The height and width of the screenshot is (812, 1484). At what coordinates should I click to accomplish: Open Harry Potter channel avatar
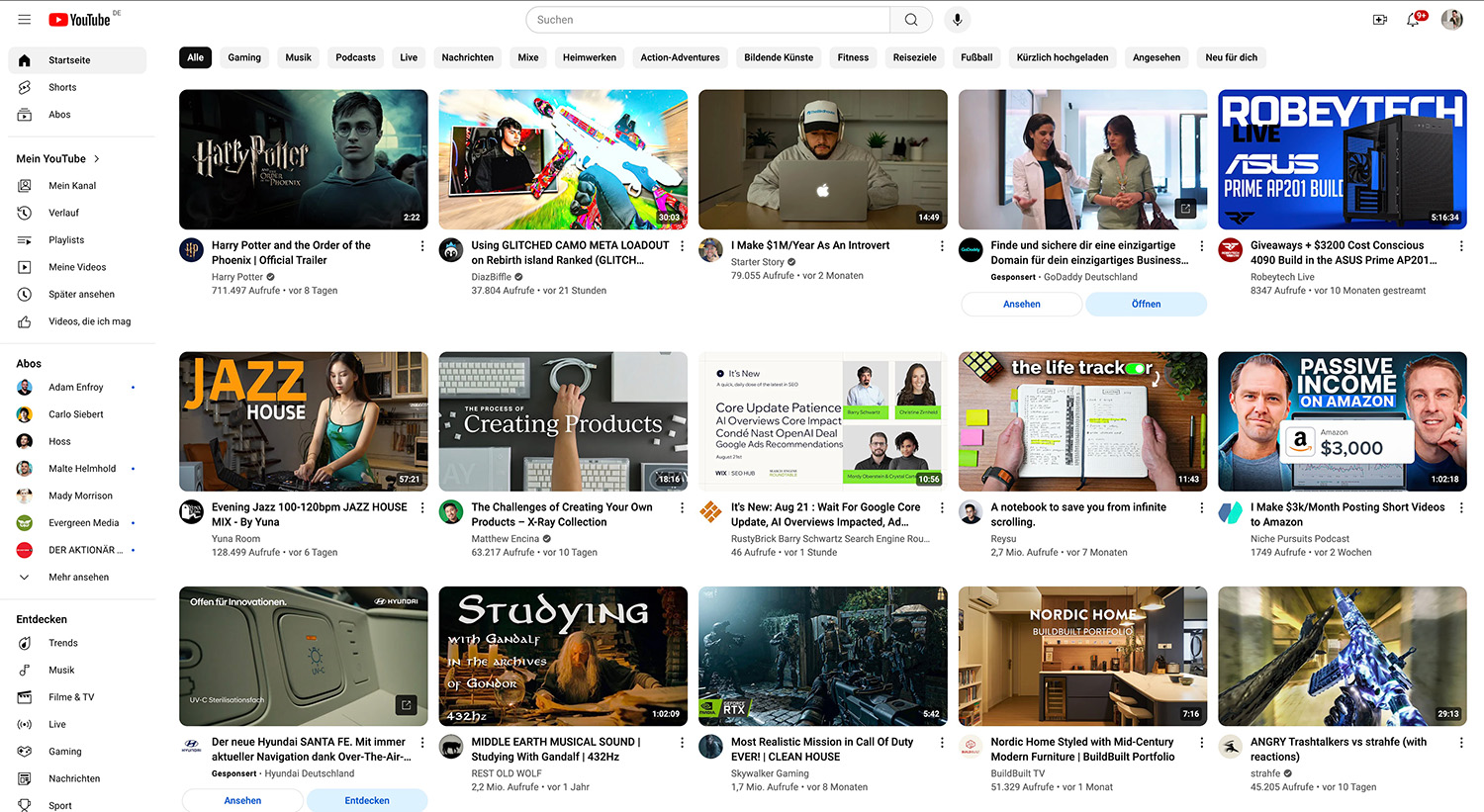(x=191, y=250)
